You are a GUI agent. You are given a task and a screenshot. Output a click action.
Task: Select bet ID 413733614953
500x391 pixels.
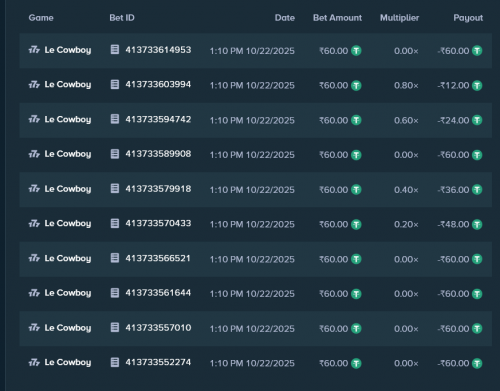(x=158, y=50)
